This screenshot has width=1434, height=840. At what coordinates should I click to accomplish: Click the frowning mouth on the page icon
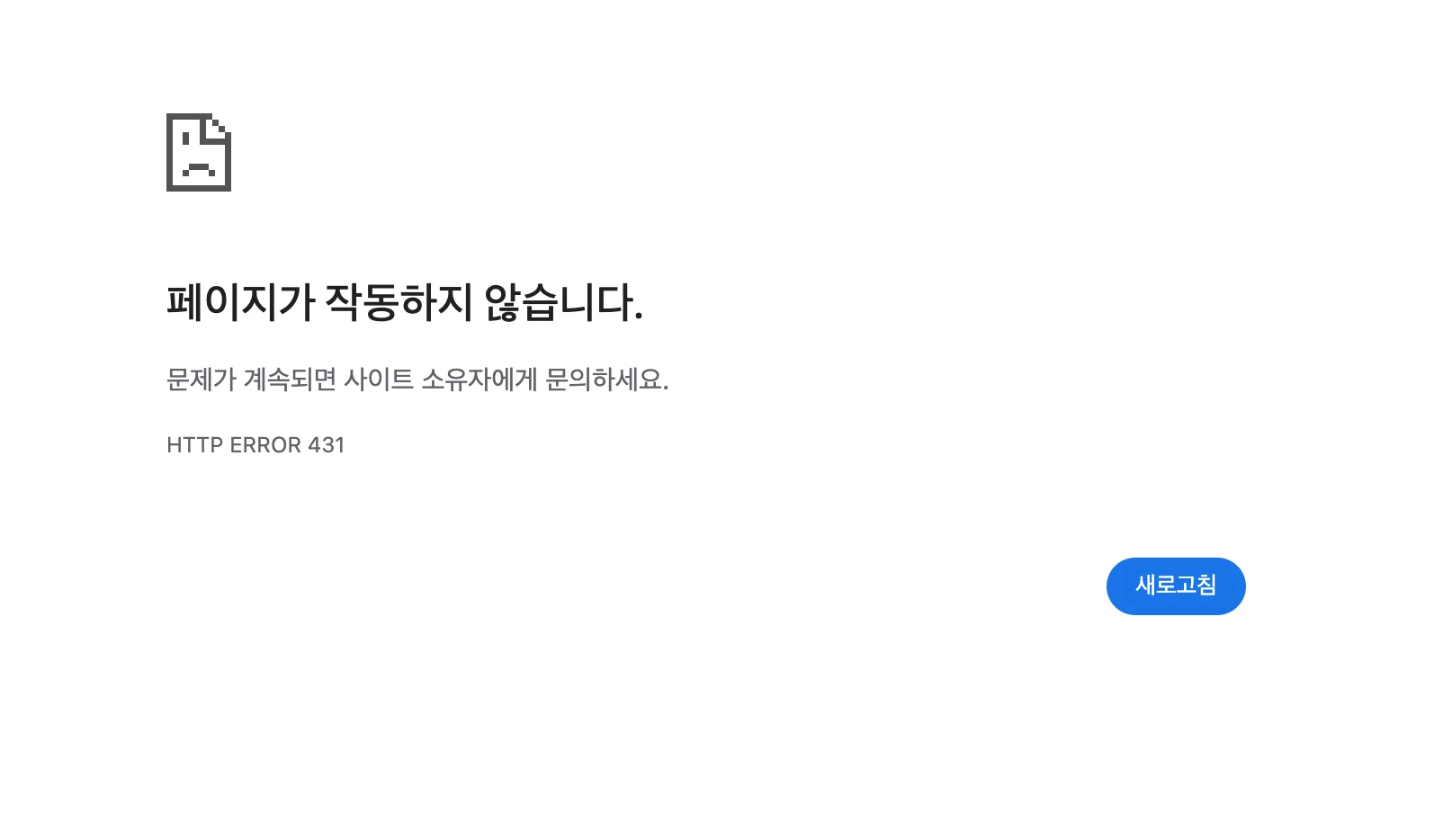pyautogui.click(x=199, y=169)
